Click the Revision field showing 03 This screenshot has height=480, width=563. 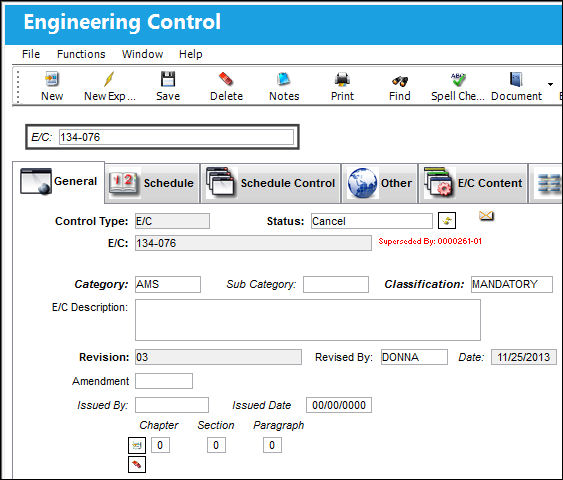click(218, 357)
